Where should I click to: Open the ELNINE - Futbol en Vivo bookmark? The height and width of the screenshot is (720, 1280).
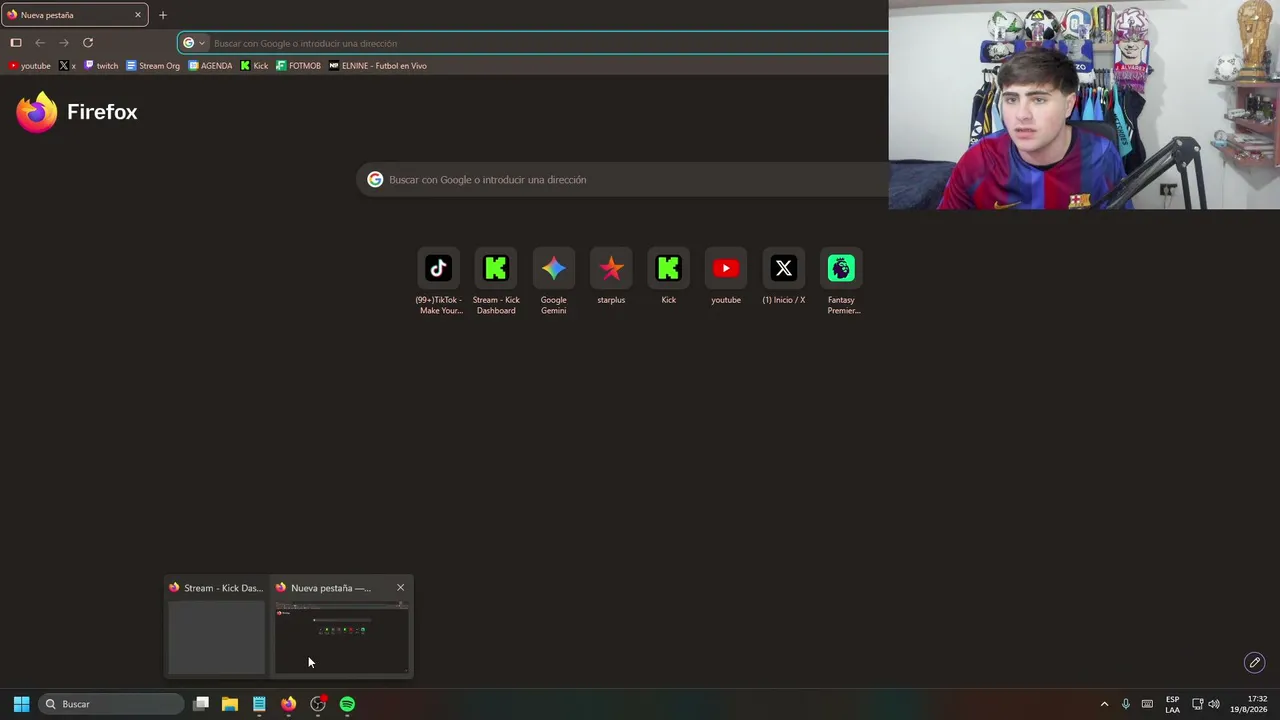[x=378, y=66]
